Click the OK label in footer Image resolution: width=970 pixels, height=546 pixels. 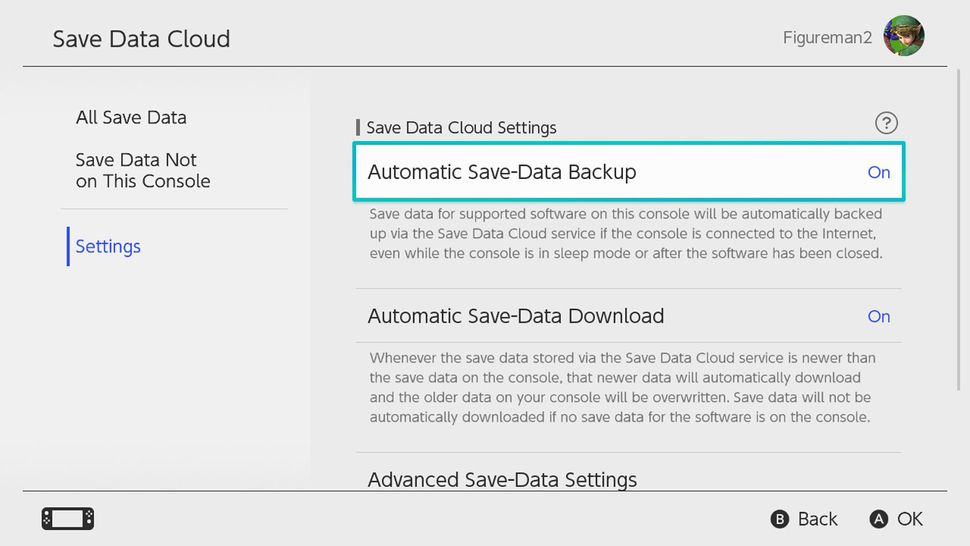tap(909, 519)
